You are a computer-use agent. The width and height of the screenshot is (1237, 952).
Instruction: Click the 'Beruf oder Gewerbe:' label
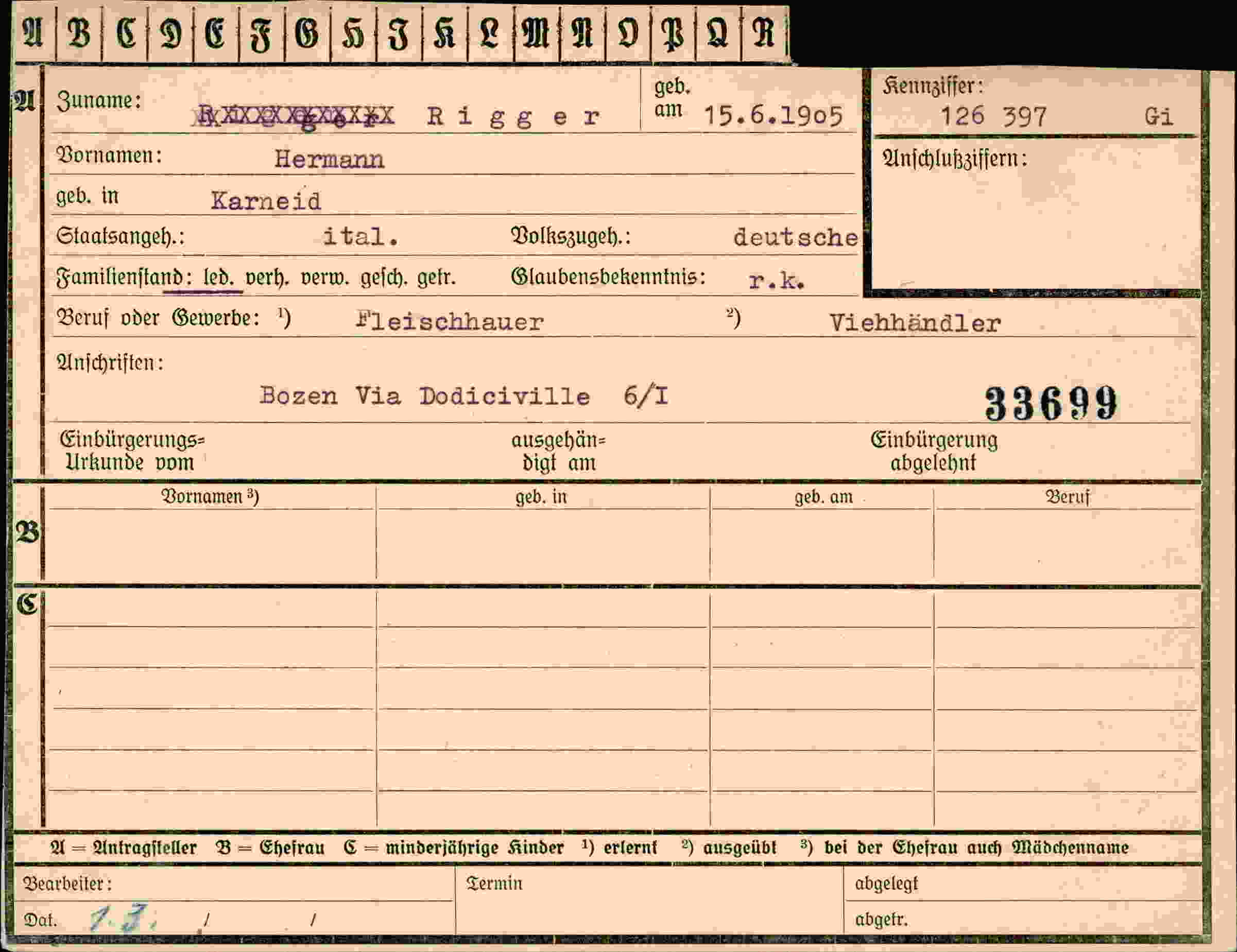[159, 318]
